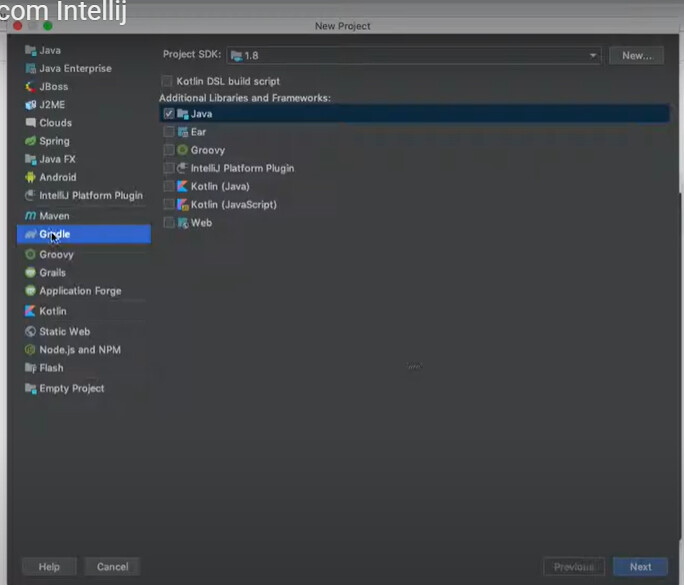Pick the Android robot icon
This screenshot has width=684, height=585.
point(31,177)
